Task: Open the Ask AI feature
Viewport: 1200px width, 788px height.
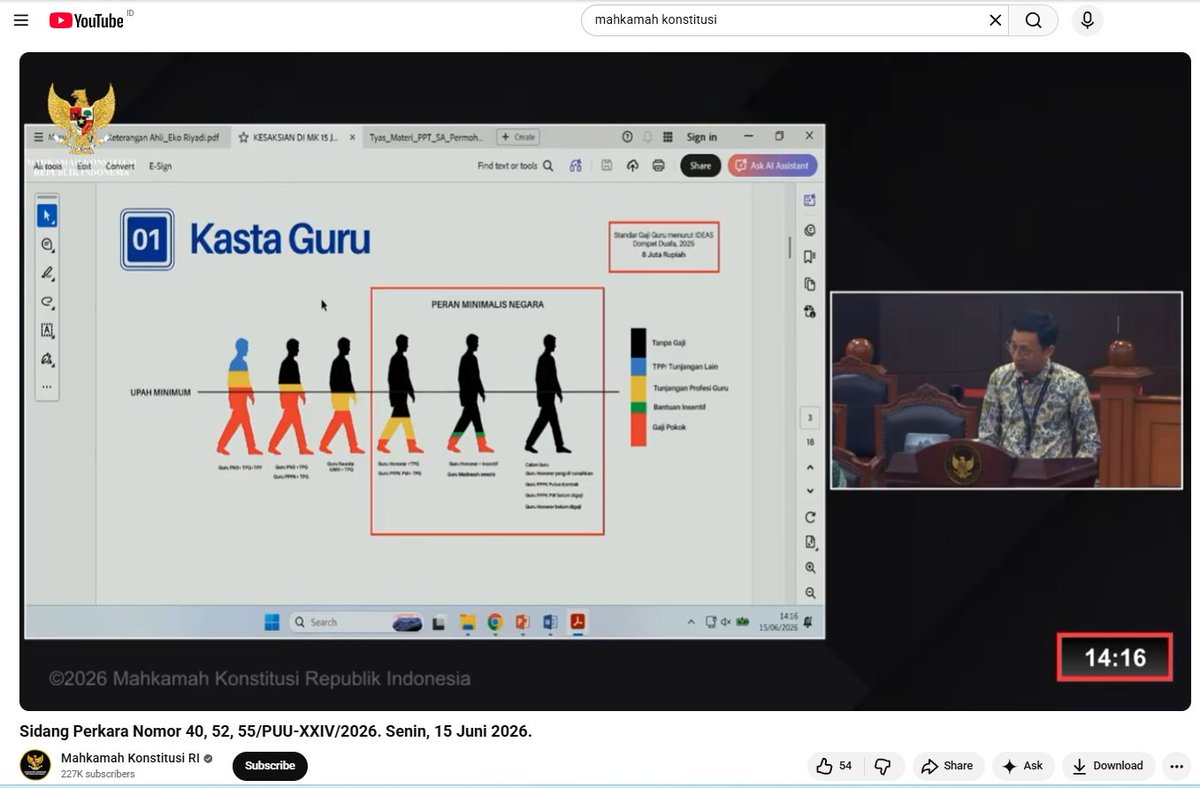Action: click(1023, 766)
